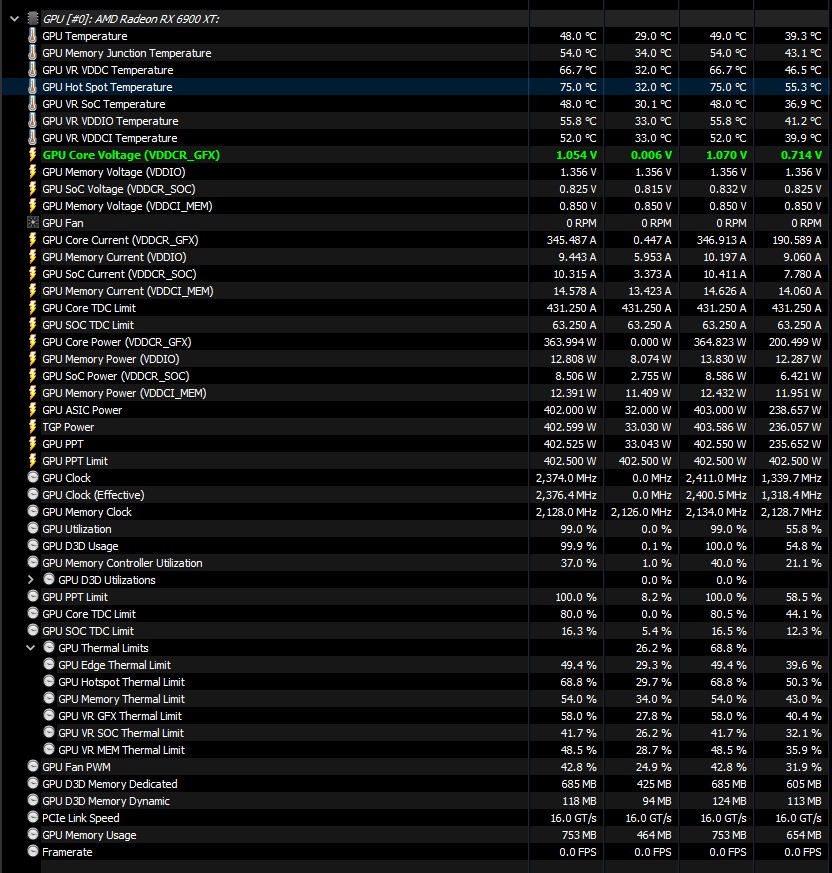The width and height of the screenshot is (832, 873).
Task: Click the 1.054 V core voltage value
Action: (576, 155)
